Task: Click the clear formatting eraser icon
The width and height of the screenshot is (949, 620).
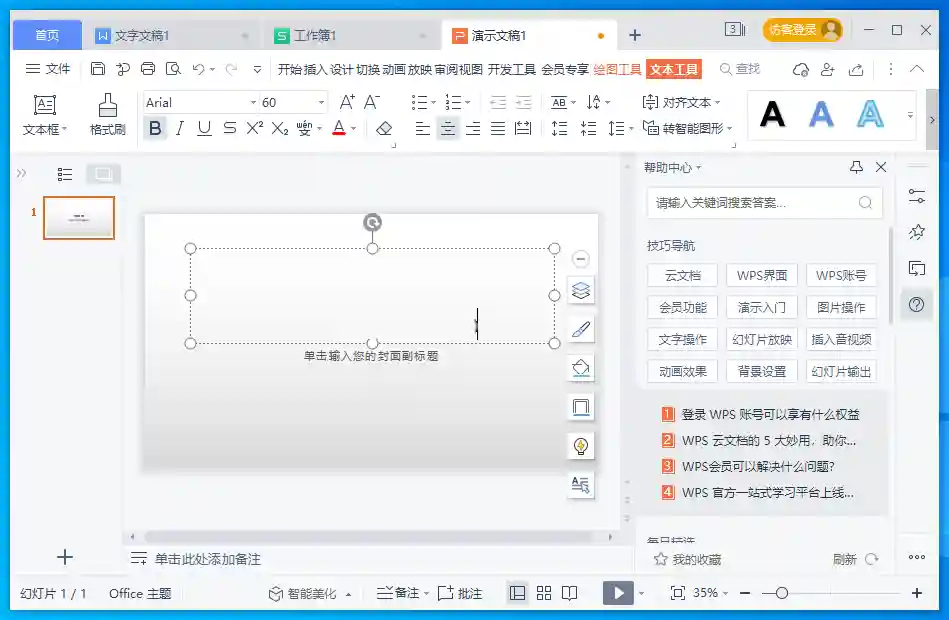Action: tap(386, 128)
